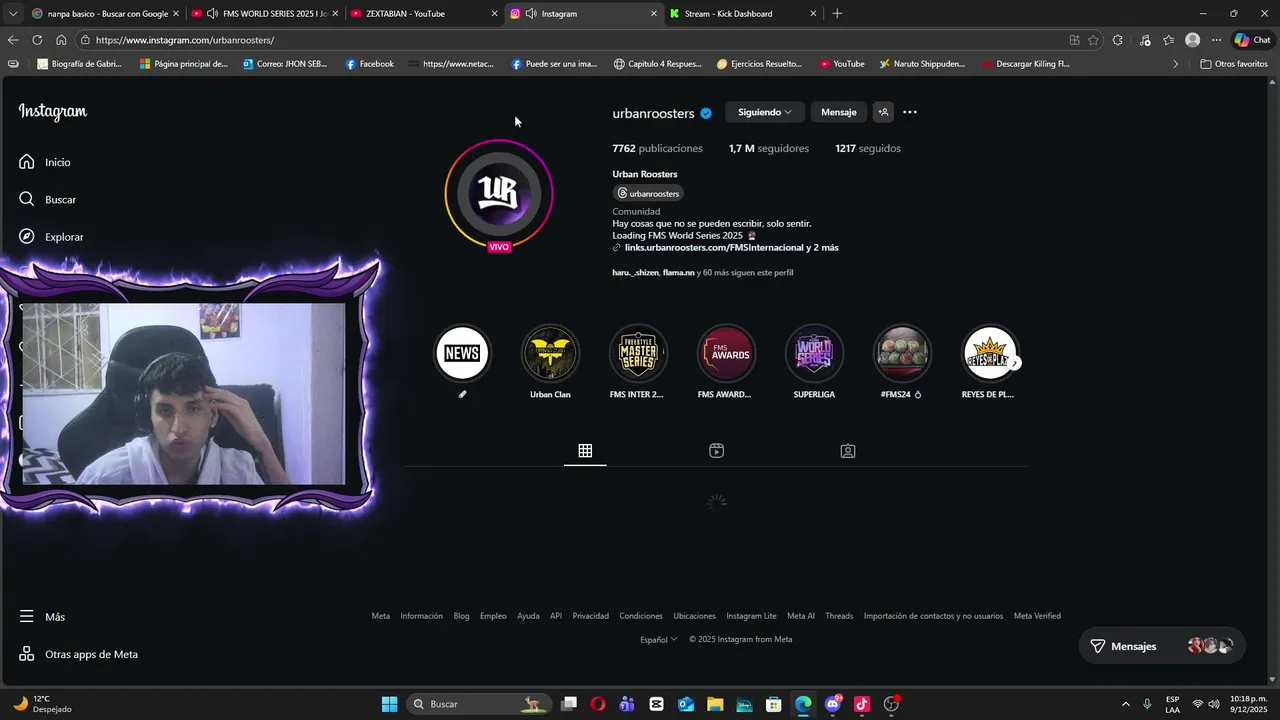Open the Privacidad footer link
Image resolution: width=1280 pixels, height=720 pixels.
[590, 616]
